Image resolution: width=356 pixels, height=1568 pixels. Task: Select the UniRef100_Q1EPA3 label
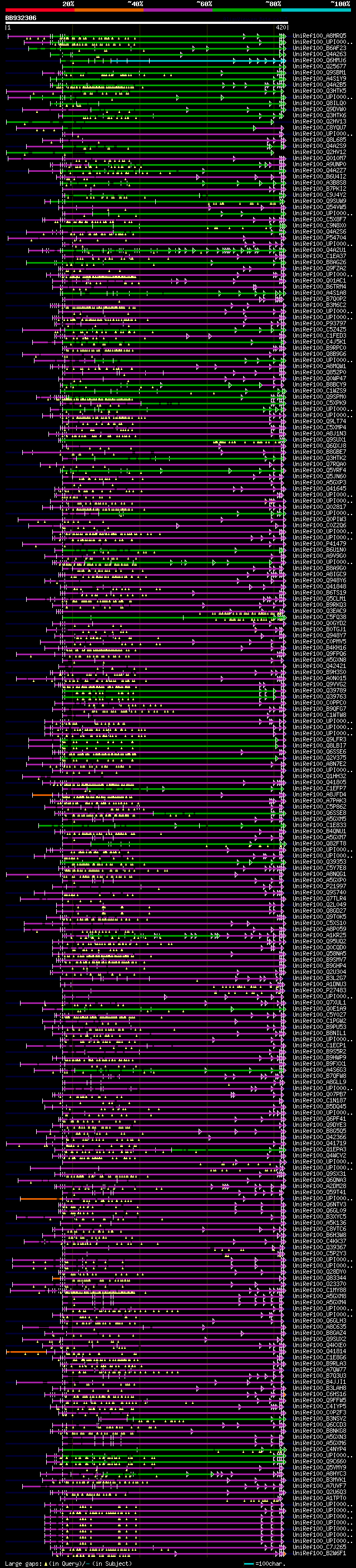pos(319,1149)
